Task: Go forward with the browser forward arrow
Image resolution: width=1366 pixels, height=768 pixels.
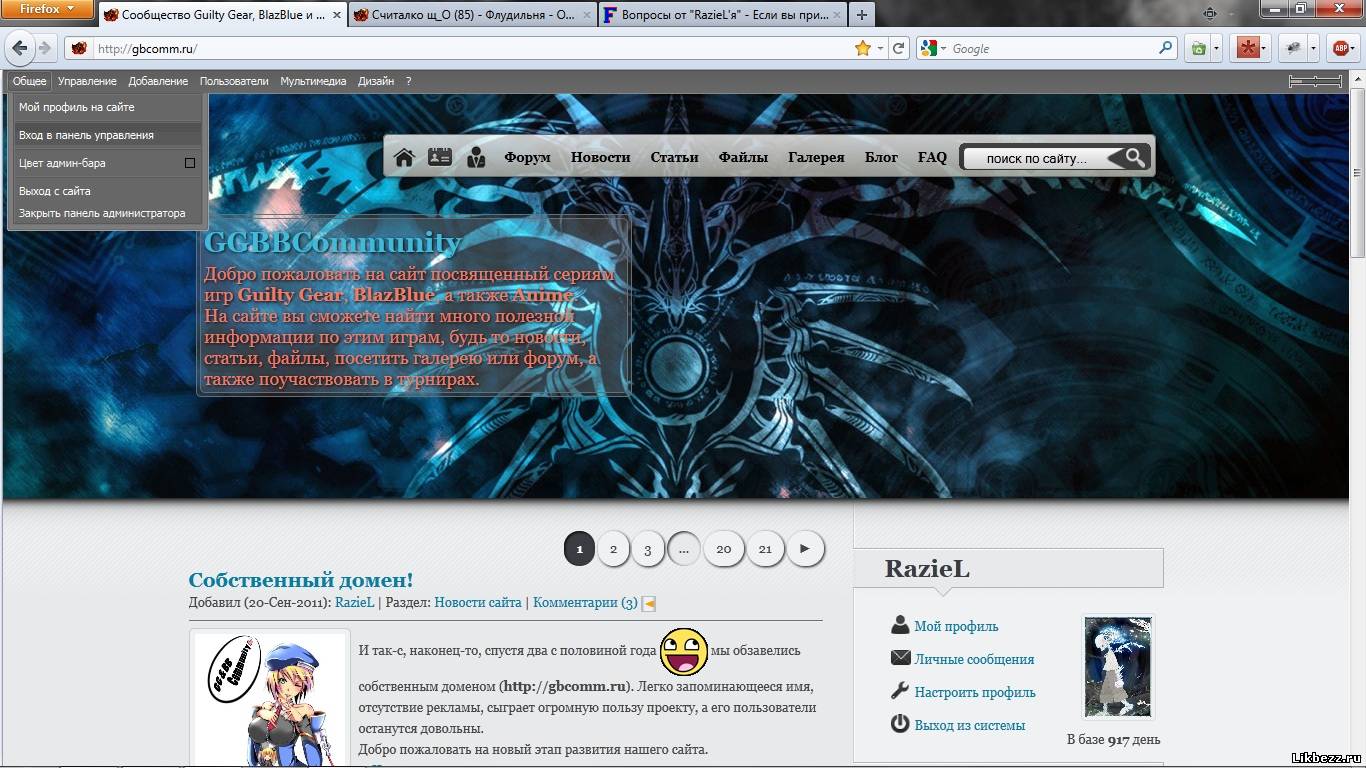Action: click(44, 48)
